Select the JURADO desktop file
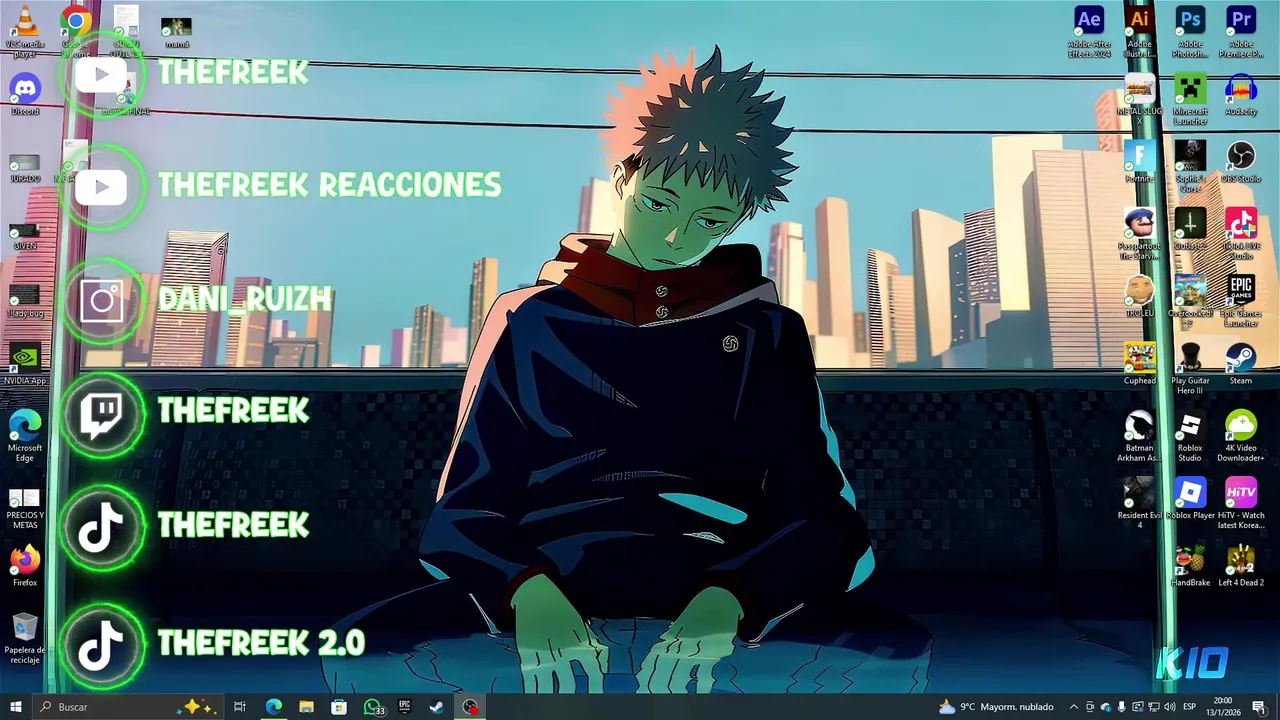Image resolution: width=1280 pixels, height=720 pixels. pyautogui.click(x=24, y=167)
